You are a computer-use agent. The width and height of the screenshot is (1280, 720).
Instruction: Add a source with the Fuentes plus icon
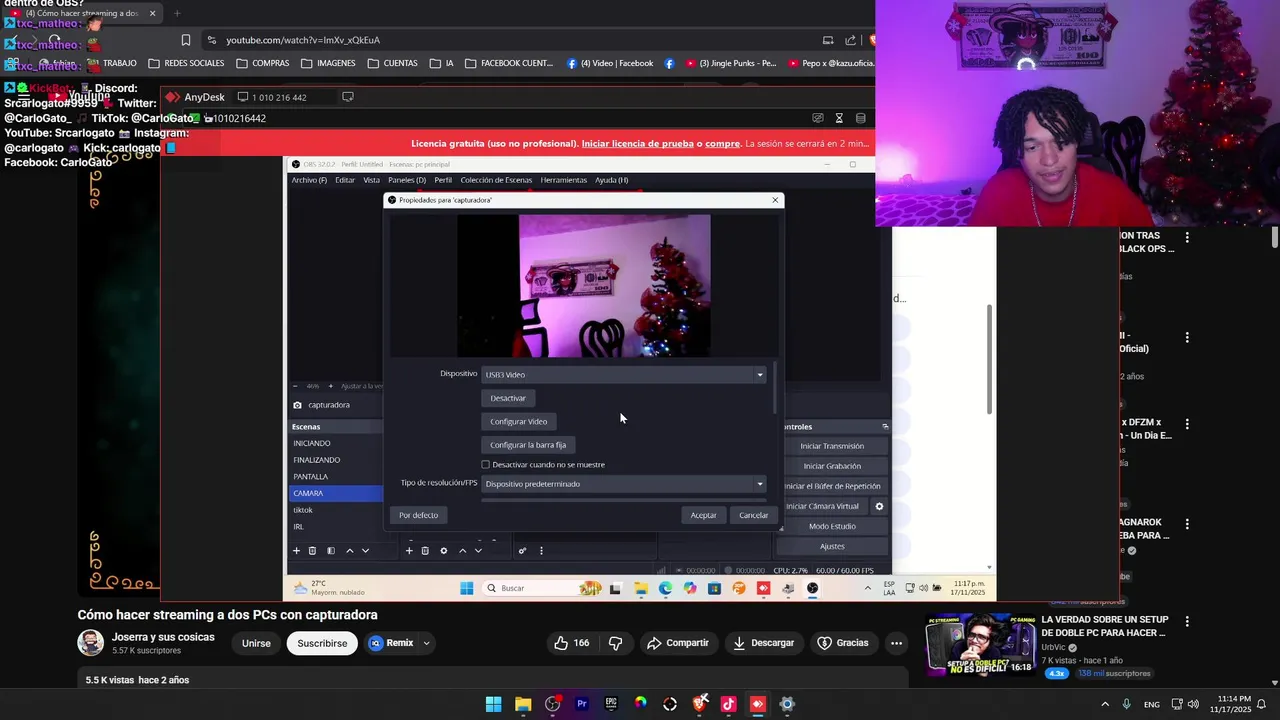click(x=408, y=551)
